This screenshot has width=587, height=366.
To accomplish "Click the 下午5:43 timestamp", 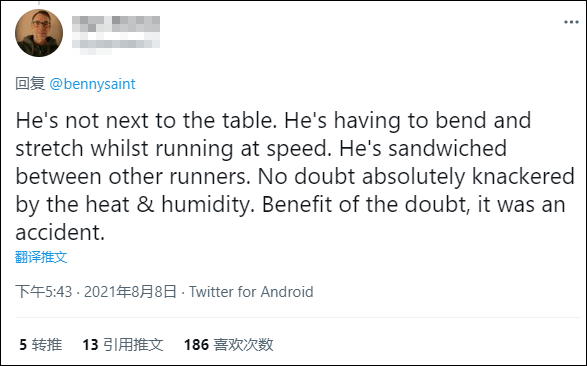I will [43, 292].
